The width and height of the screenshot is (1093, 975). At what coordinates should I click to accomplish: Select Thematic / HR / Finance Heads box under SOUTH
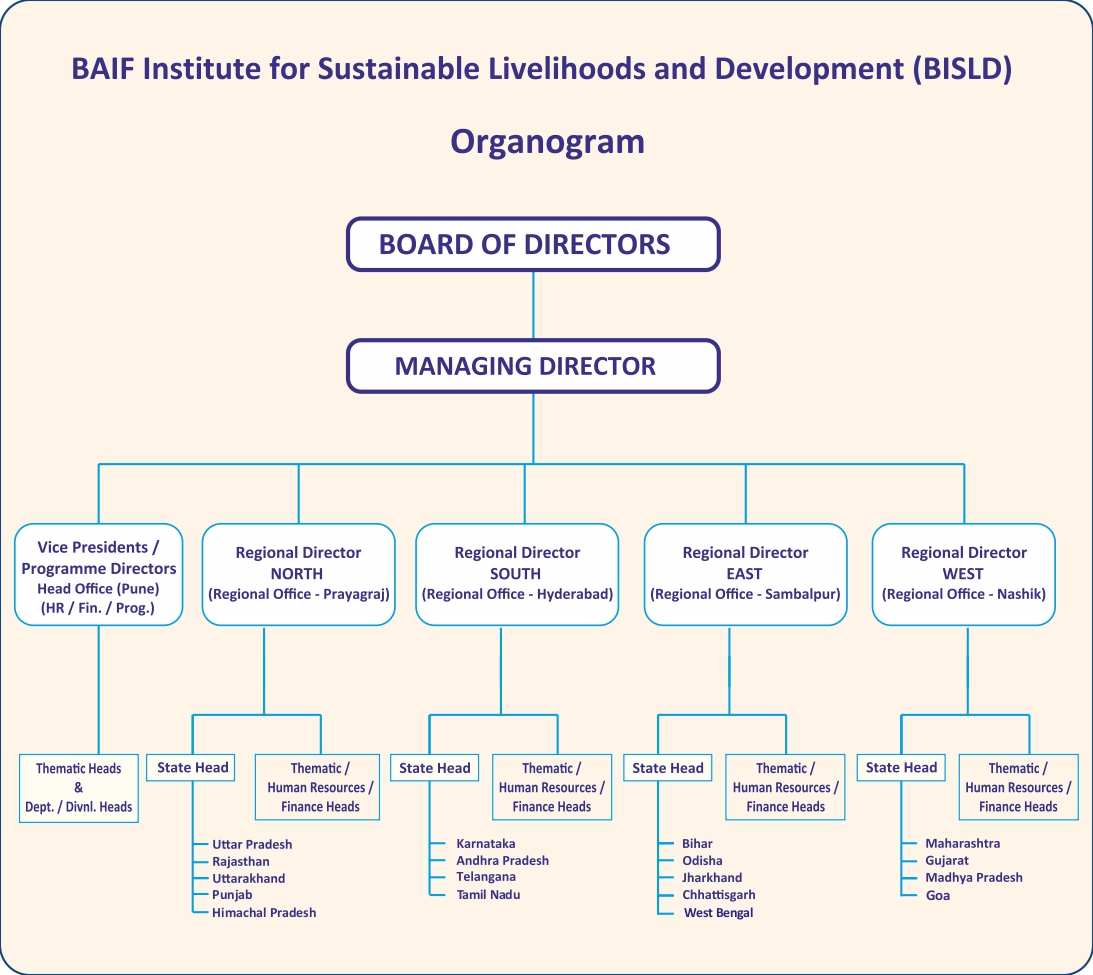coord(552,787)
